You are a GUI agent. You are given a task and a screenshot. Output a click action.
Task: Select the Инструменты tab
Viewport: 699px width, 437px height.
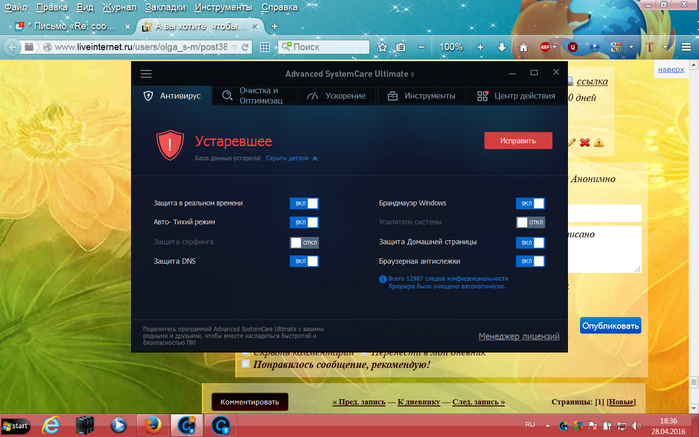(421, 96)
